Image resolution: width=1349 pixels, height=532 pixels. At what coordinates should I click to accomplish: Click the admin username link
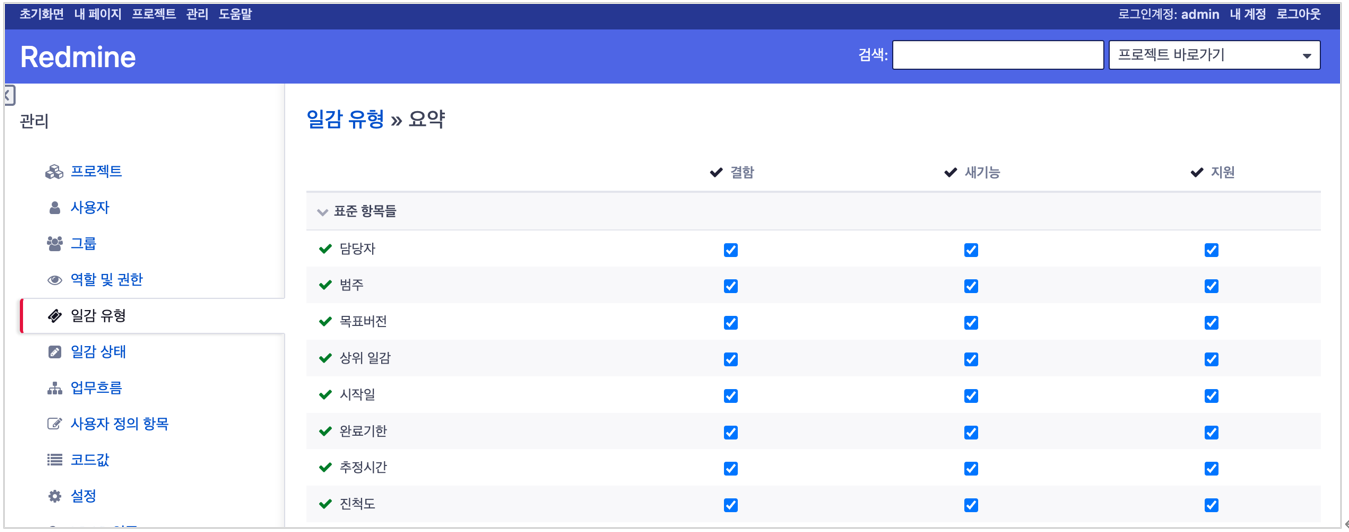point(1200,14)
